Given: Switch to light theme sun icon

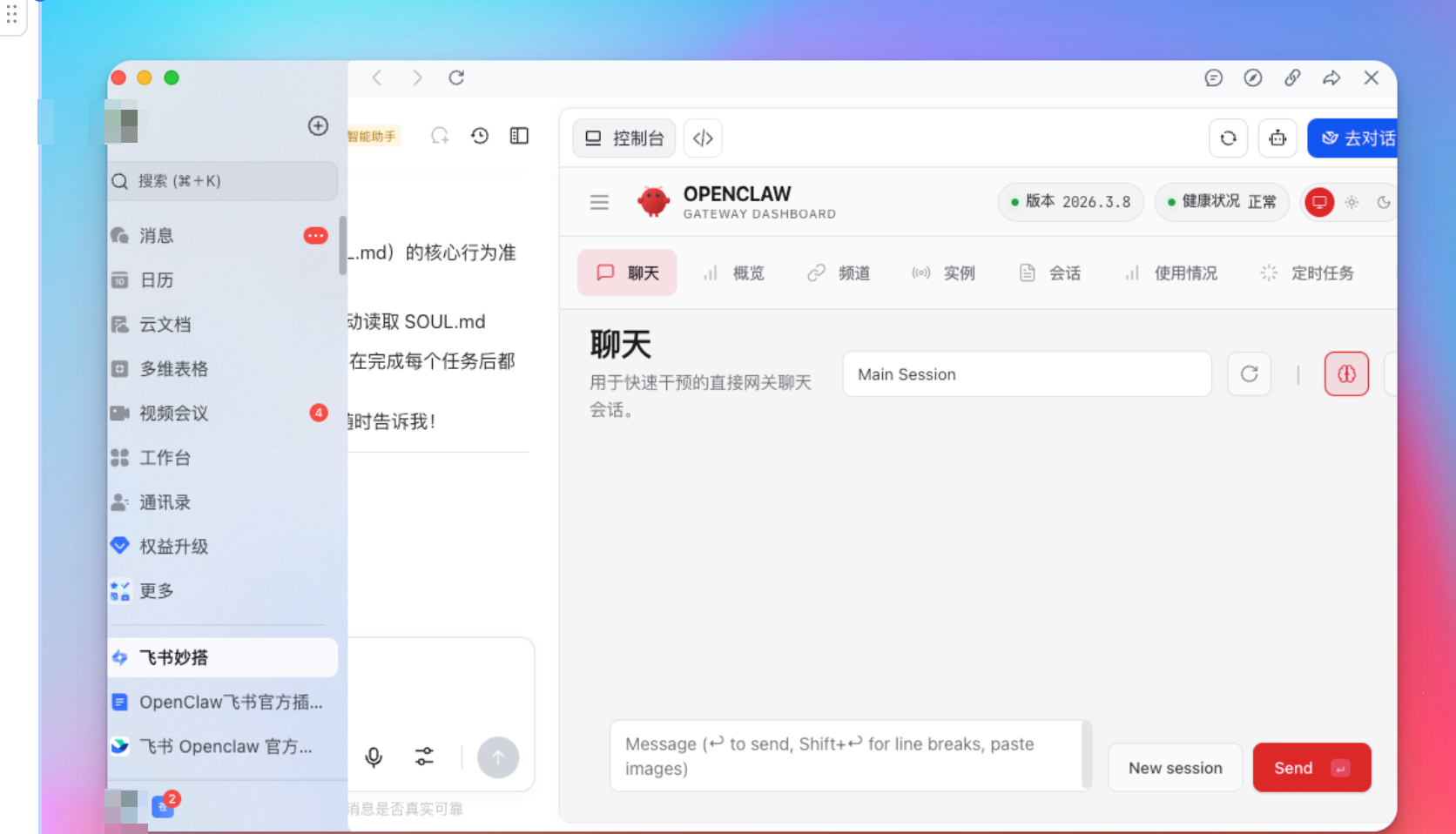Looking at the screenshot, I should pos(1352,202).
